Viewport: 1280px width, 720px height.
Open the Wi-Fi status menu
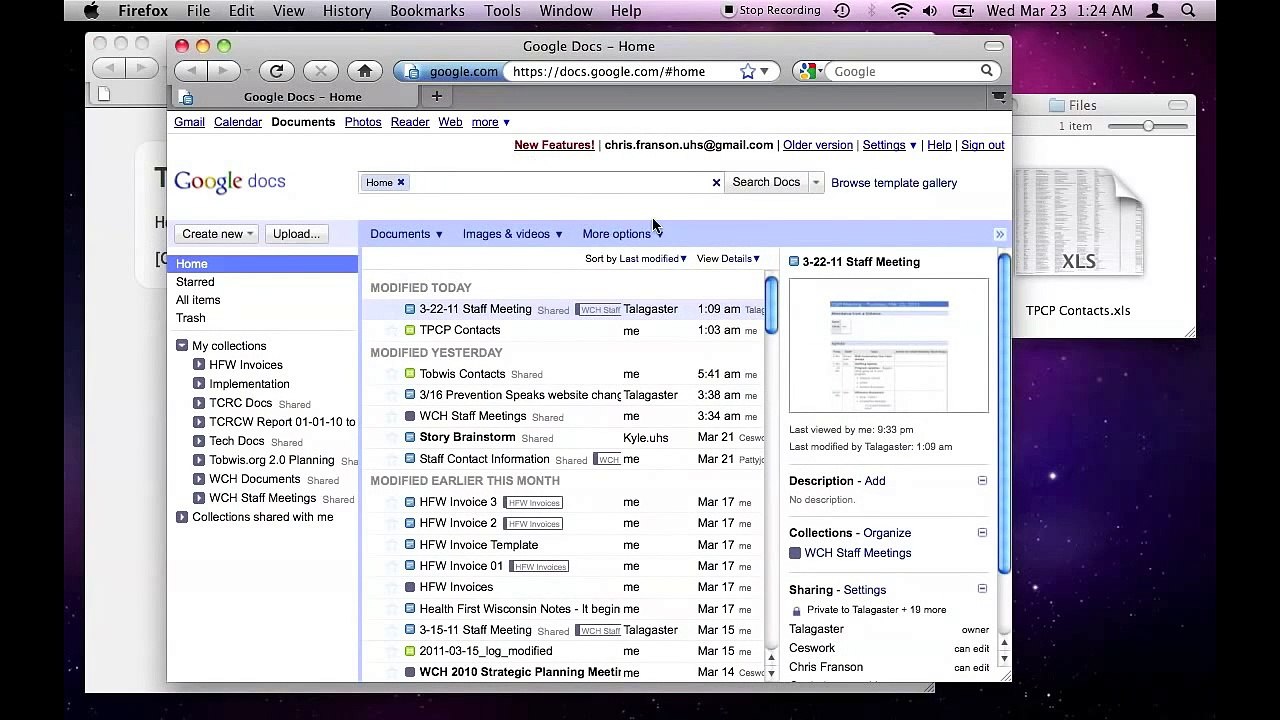[x=901, y=11]
